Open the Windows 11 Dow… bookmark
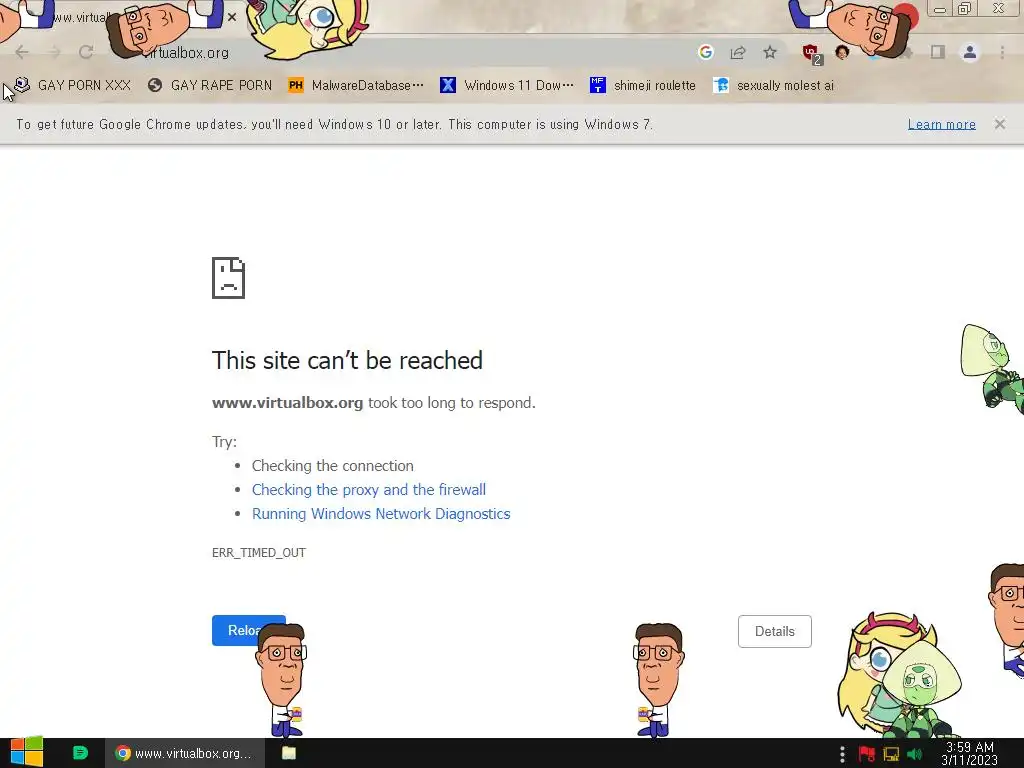 coord(507,85)
